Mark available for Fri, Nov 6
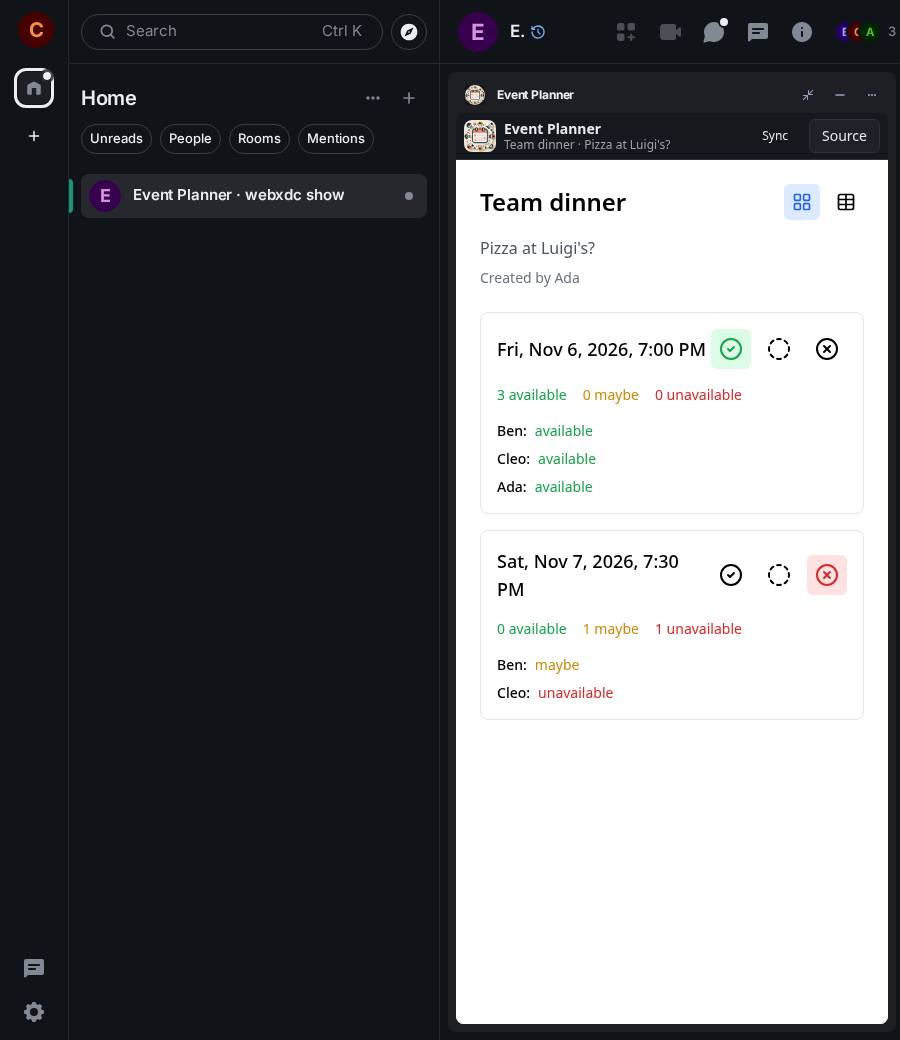This screenshot has width=900, height=1040. [x=731, y=349]
